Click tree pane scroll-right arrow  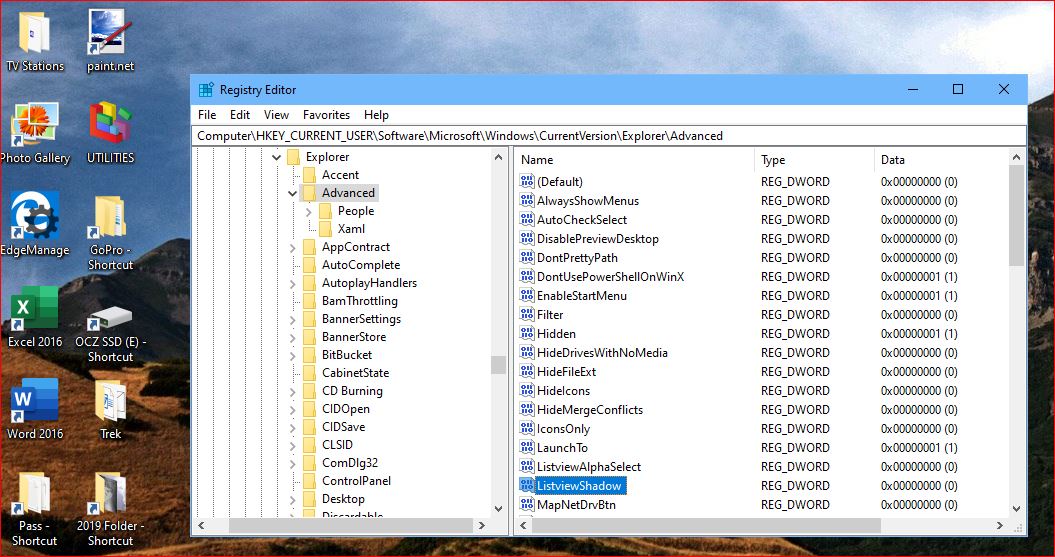481,525
